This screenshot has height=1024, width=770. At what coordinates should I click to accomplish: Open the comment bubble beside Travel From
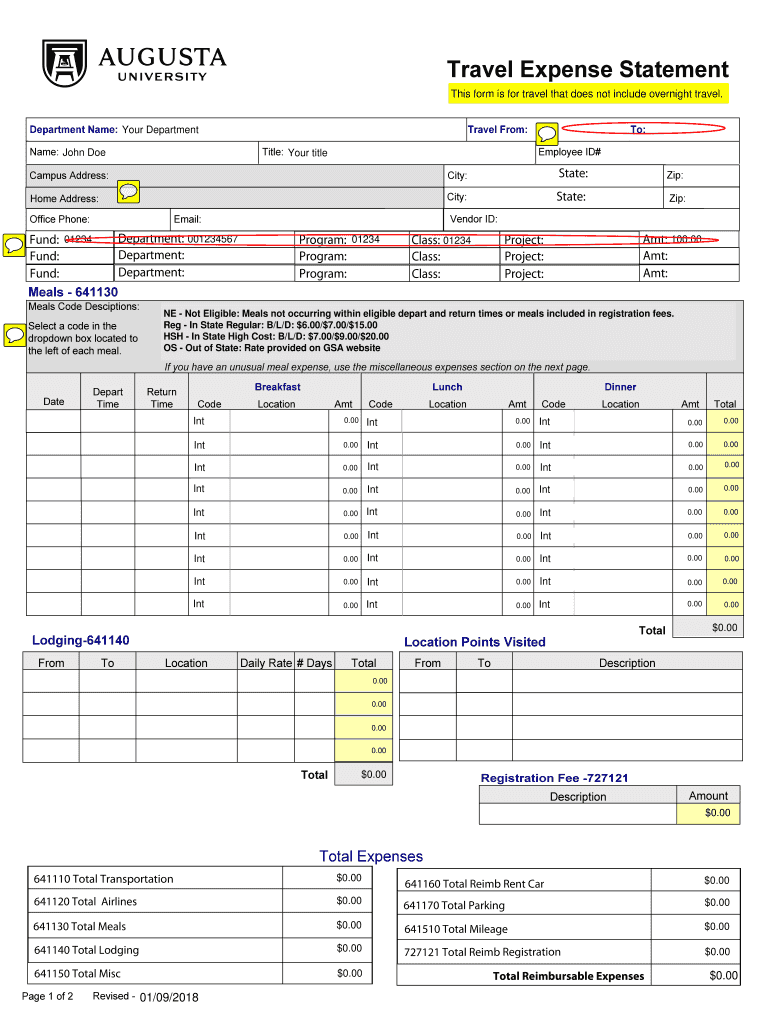(x=547, y=132)
